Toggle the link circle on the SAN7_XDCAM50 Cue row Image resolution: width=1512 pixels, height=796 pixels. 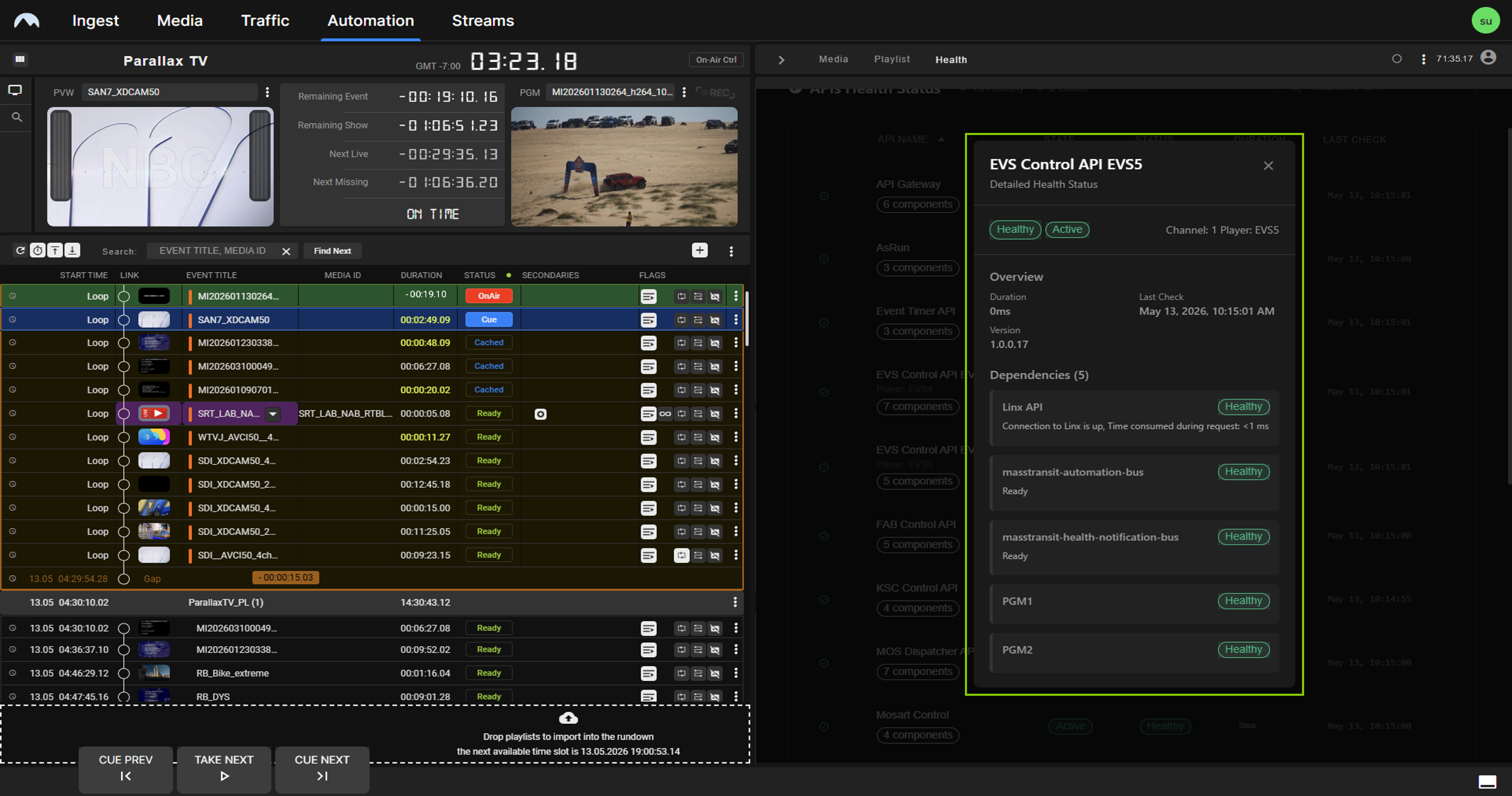click(124, 320)
